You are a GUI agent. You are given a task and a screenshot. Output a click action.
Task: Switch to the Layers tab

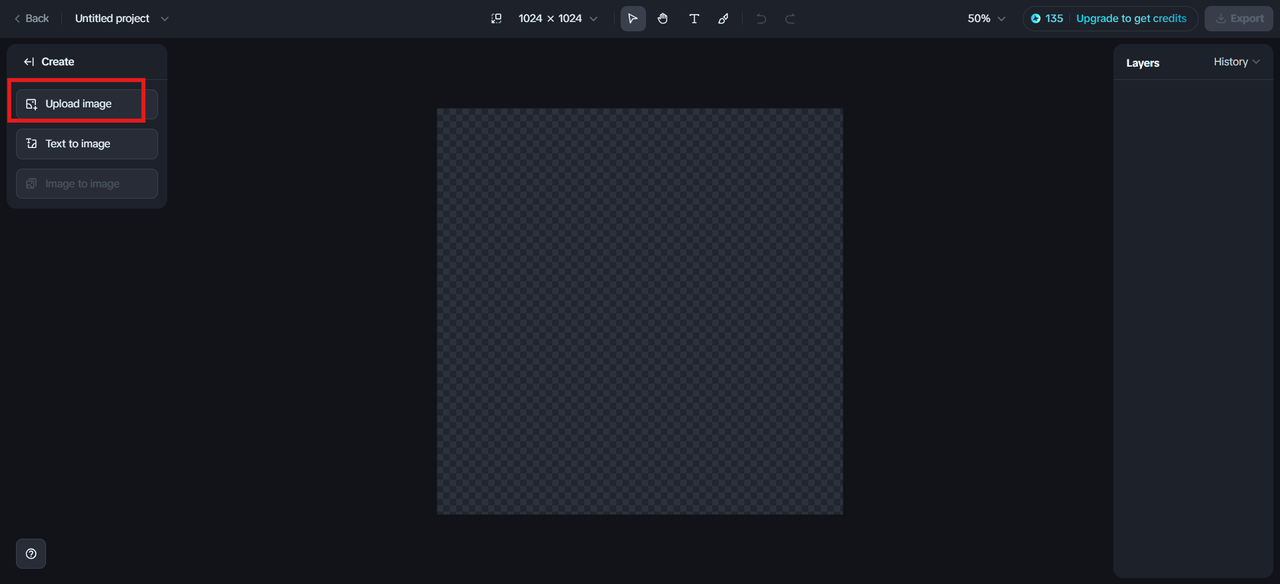(1142, 63)
